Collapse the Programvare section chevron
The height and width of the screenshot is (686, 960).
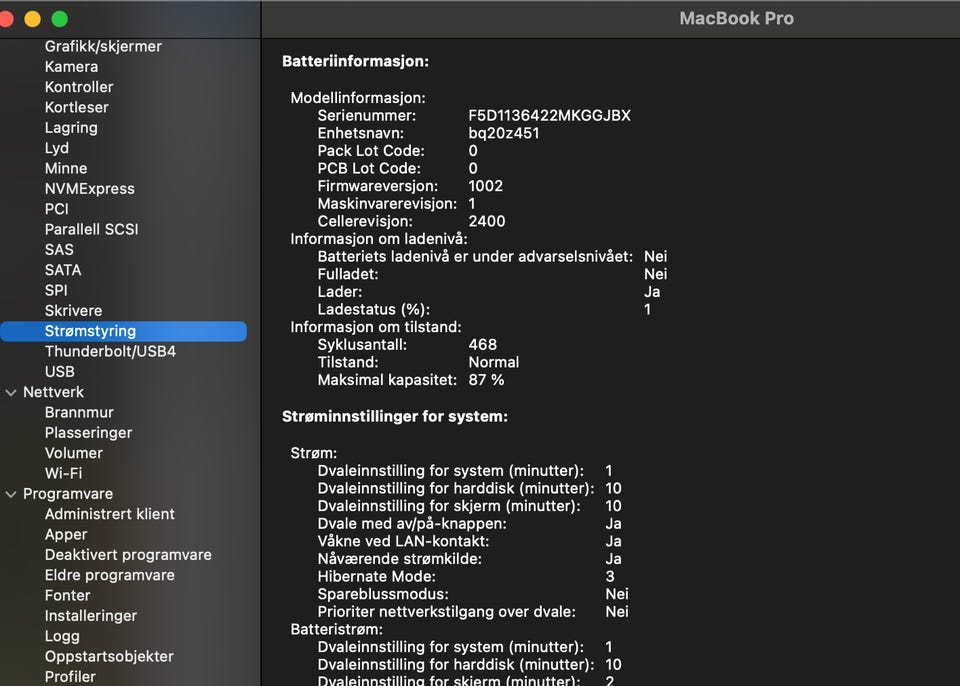(x=11, y=494)
